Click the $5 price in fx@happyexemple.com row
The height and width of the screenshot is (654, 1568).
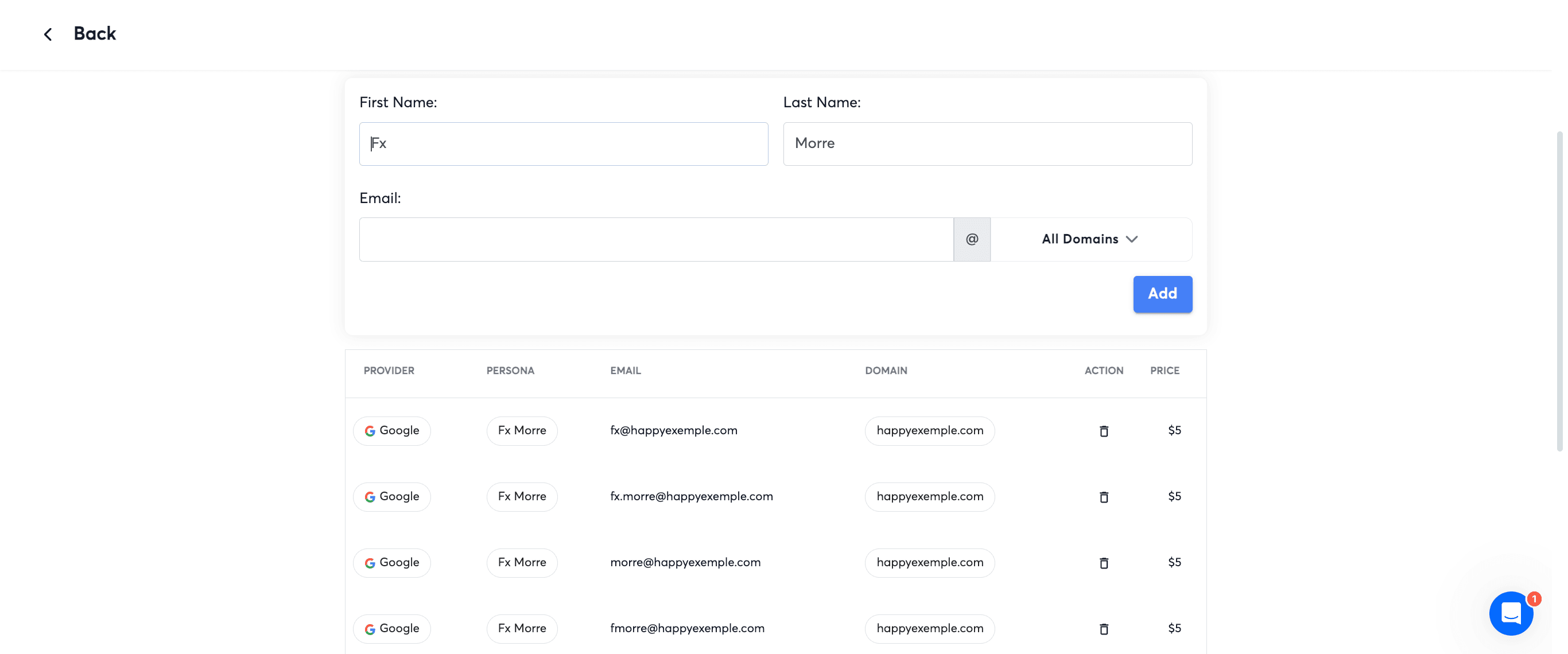tap(1174, 430)
